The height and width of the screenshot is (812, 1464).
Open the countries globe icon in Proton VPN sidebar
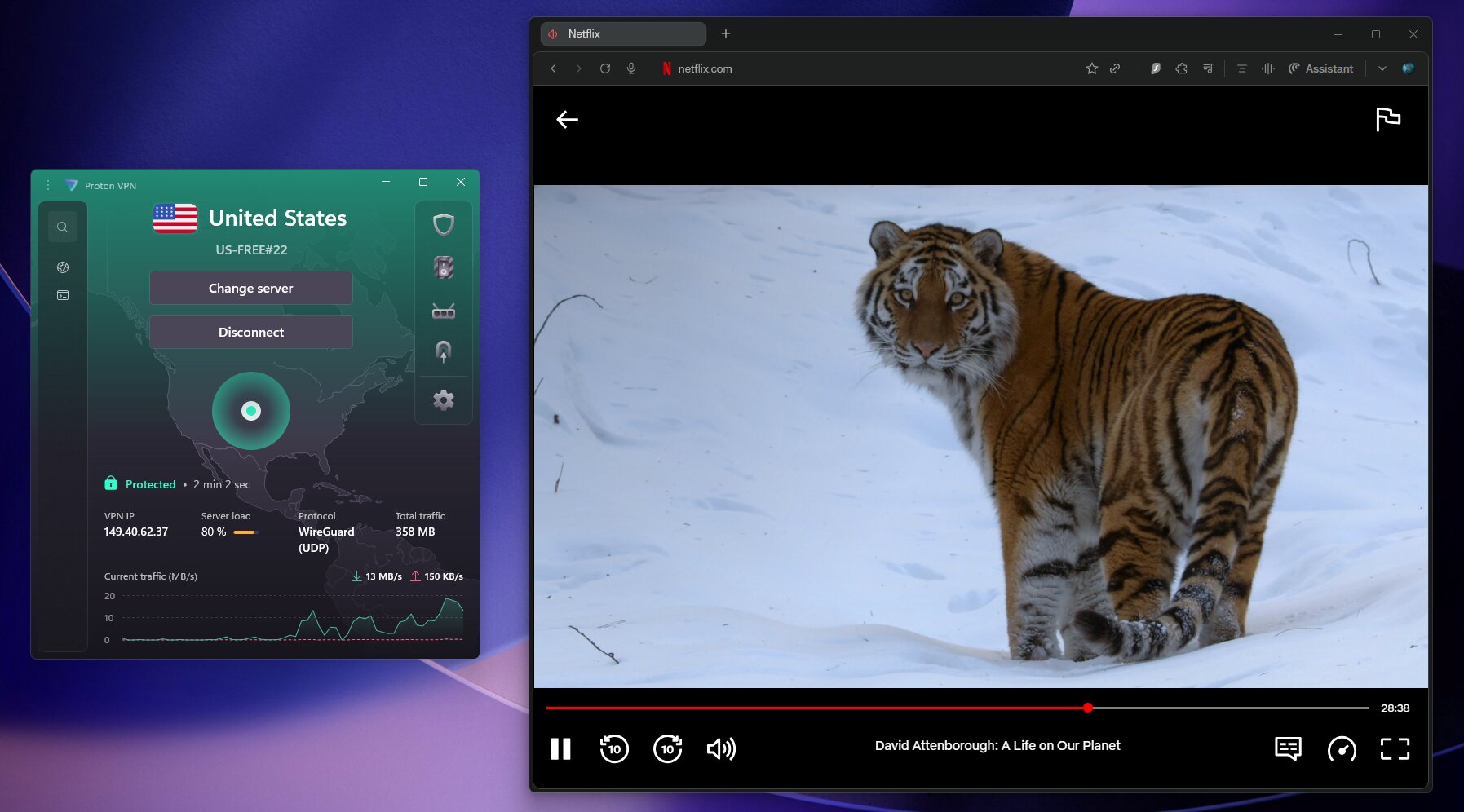63,267
